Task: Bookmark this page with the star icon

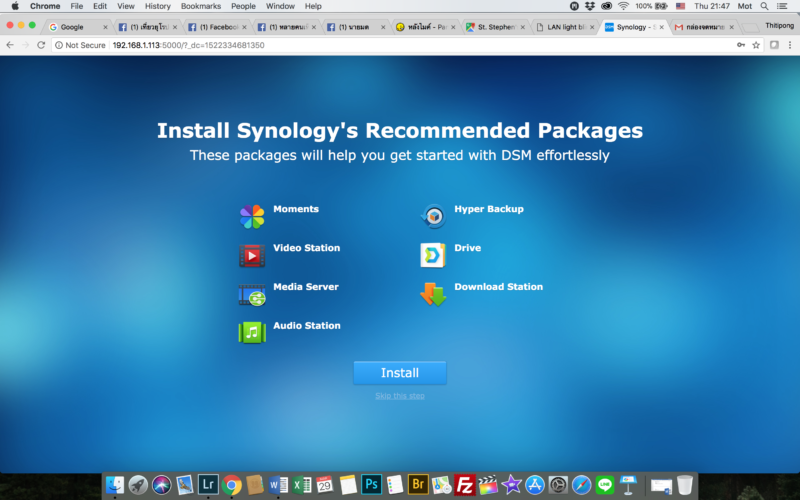Action: [756, 45]
